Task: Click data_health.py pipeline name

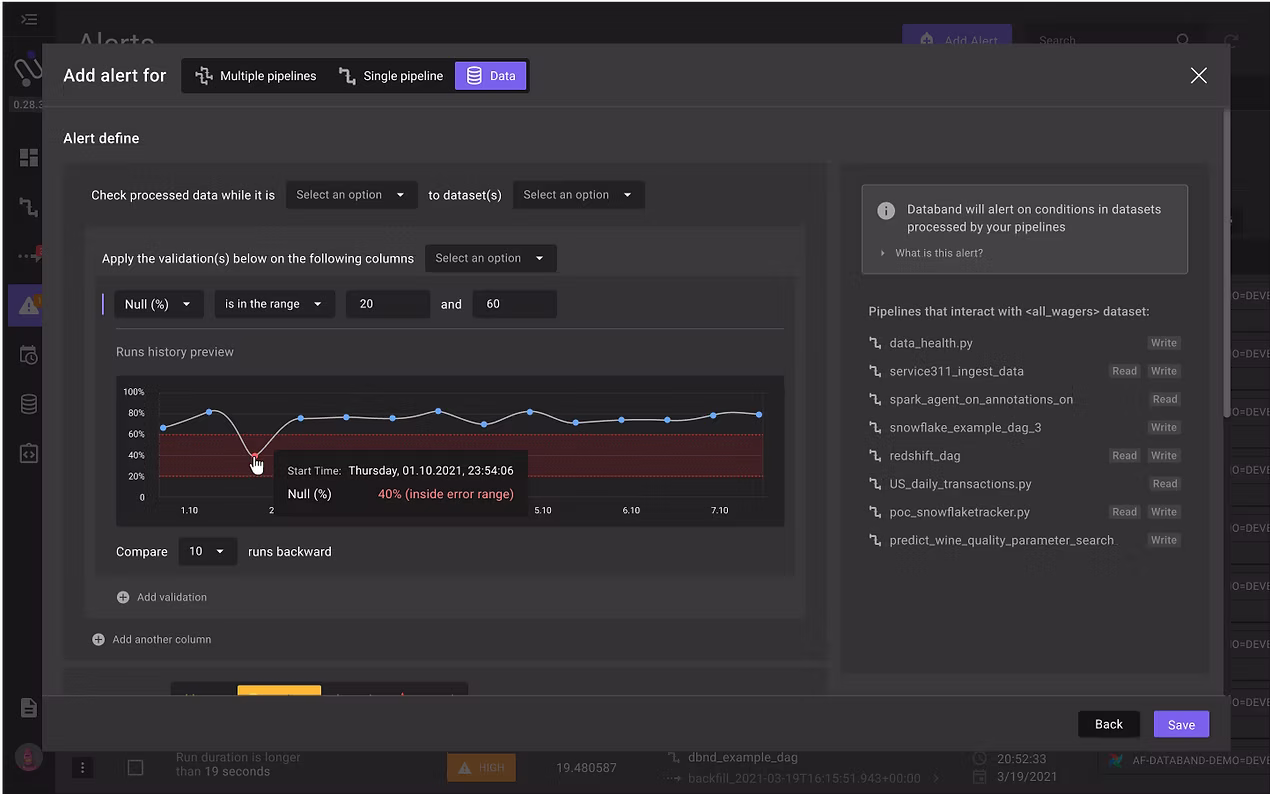Action: click(x=931, y=343)
